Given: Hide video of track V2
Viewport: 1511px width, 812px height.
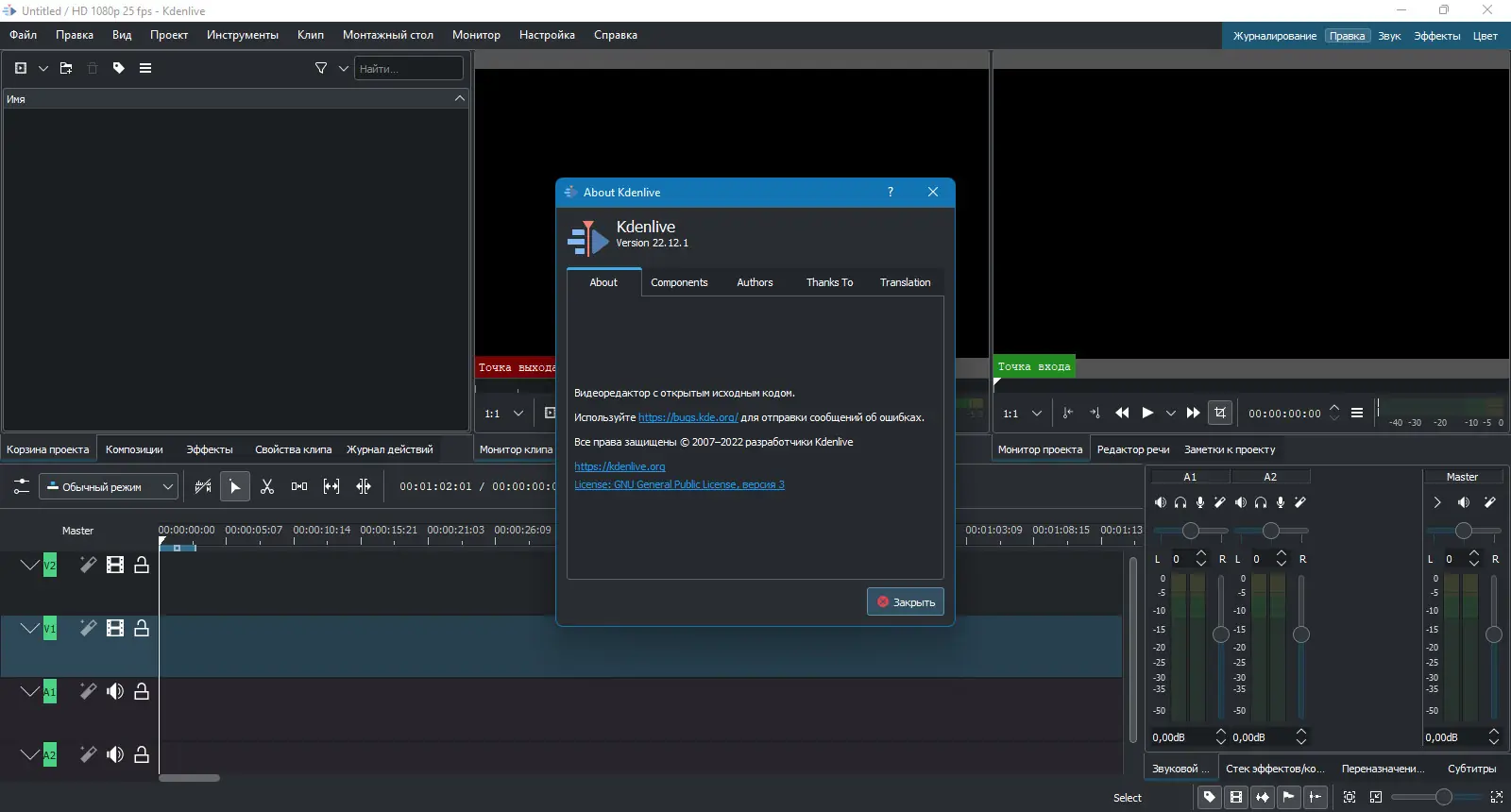Looking at the screenshot, I should 115,565.
